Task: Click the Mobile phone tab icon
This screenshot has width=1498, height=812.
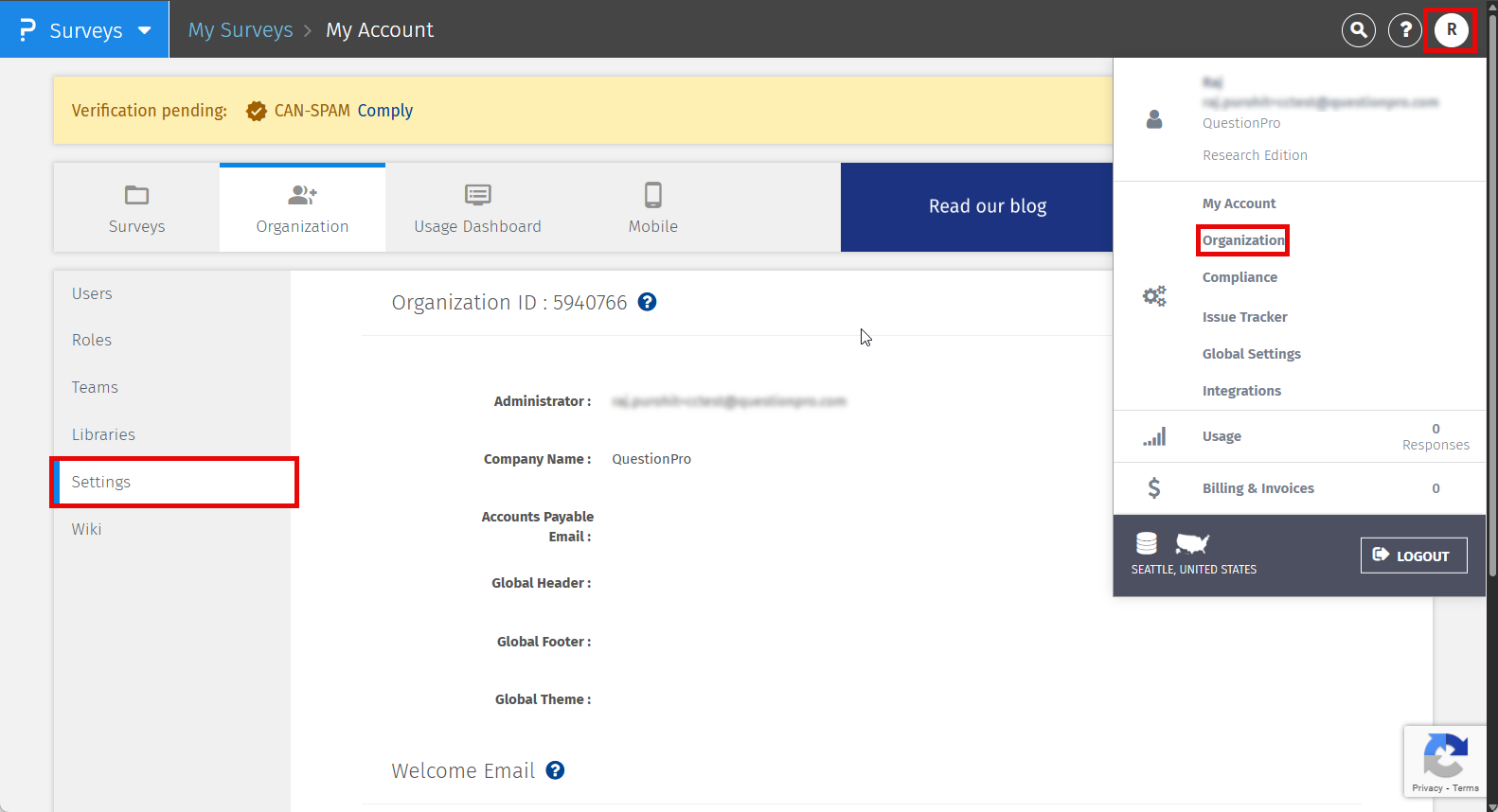Action: coord(652,195)
